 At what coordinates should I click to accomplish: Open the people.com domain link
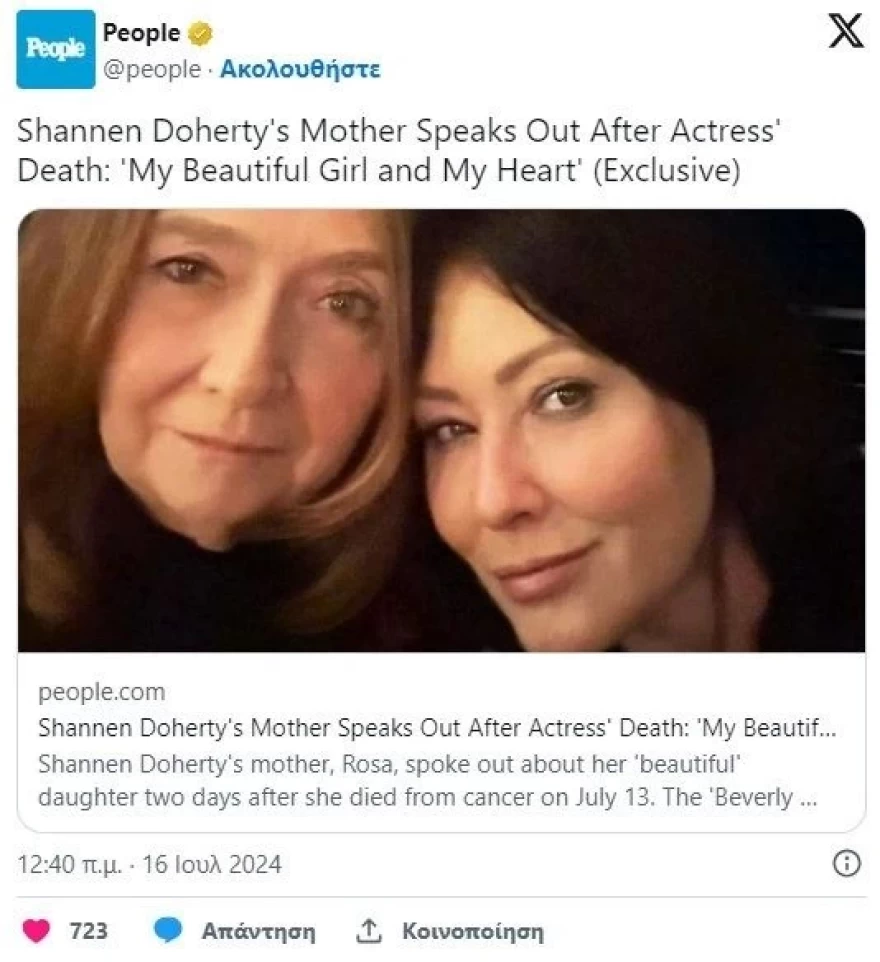click(x=101, y=692)
